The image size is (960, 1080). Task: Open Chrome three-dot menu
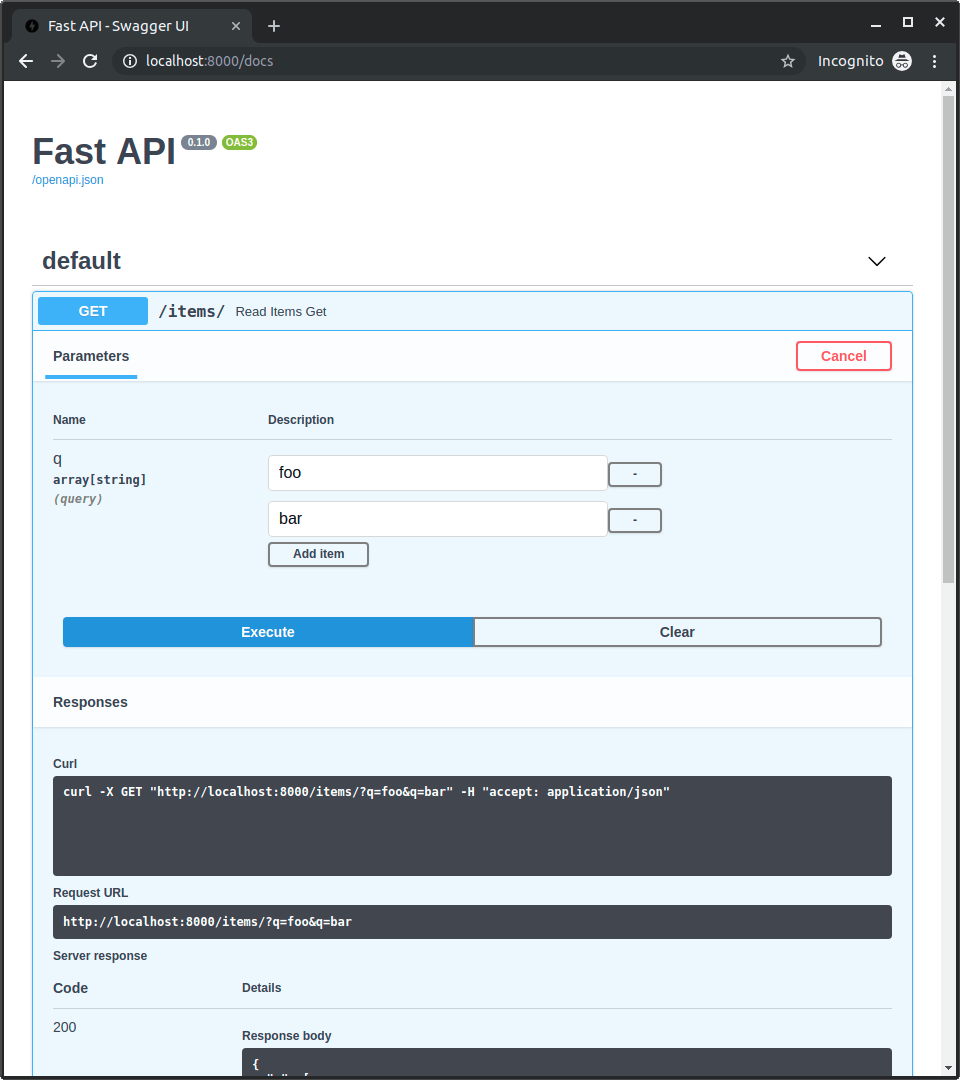[935, 61]
